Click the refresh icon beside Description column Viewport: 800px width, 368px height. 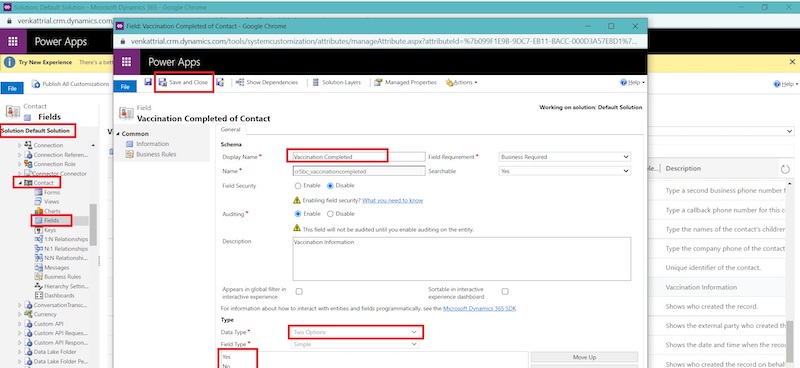(x=785, y=168)
